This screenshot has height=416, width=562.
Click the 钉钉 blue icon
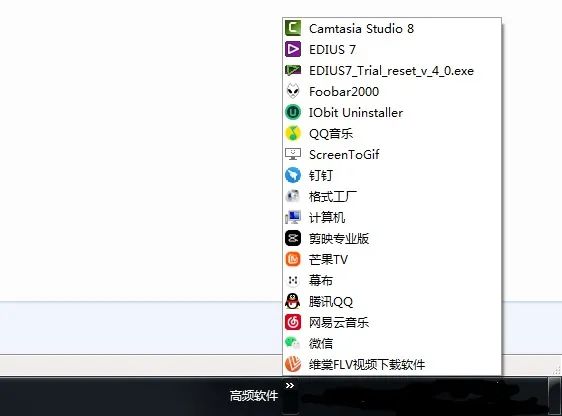(293, 175)
